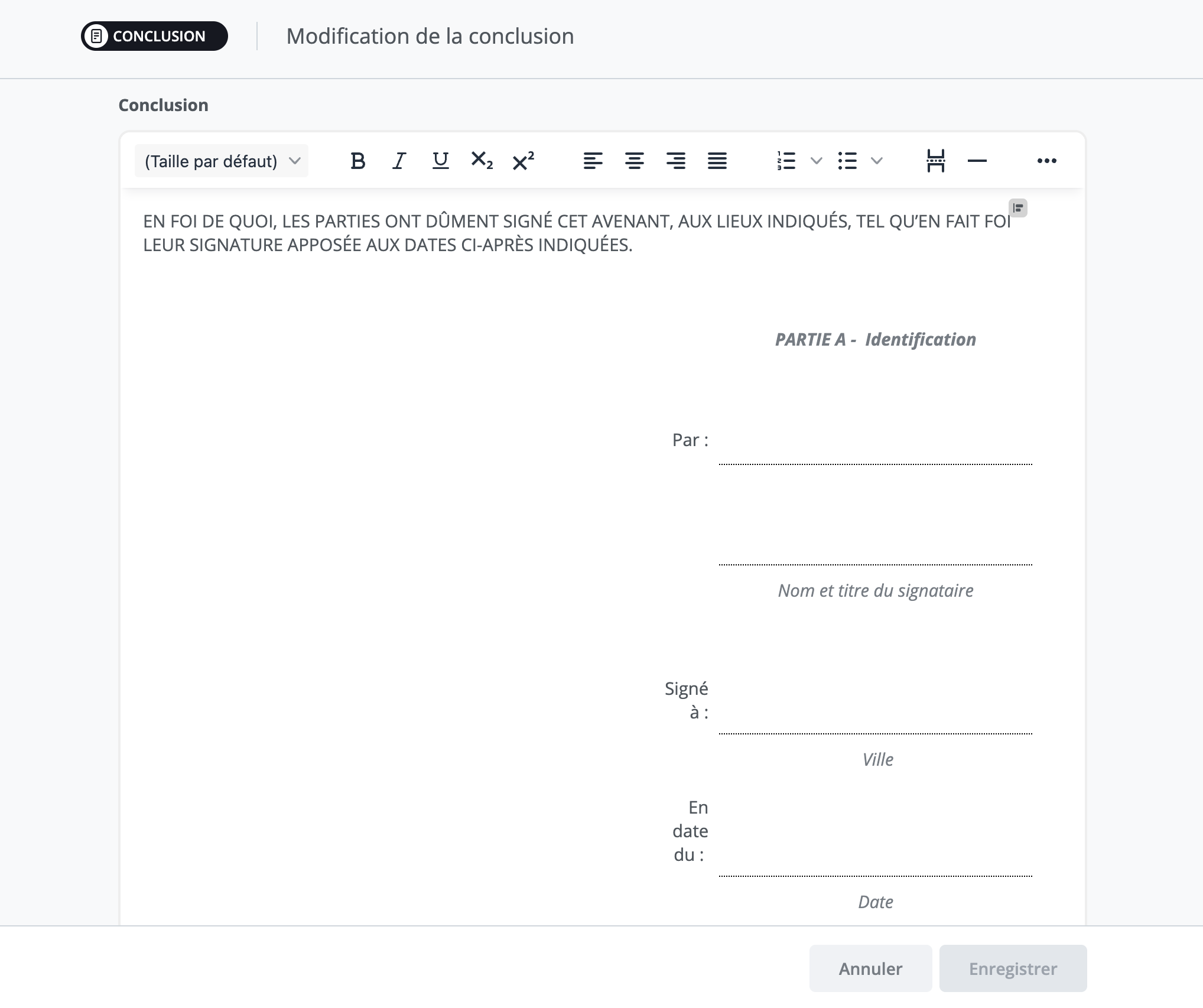The height and width of the screenshot is (1008, 1203).
Task: Apply superscript formatting
Action: click(523, 161)
